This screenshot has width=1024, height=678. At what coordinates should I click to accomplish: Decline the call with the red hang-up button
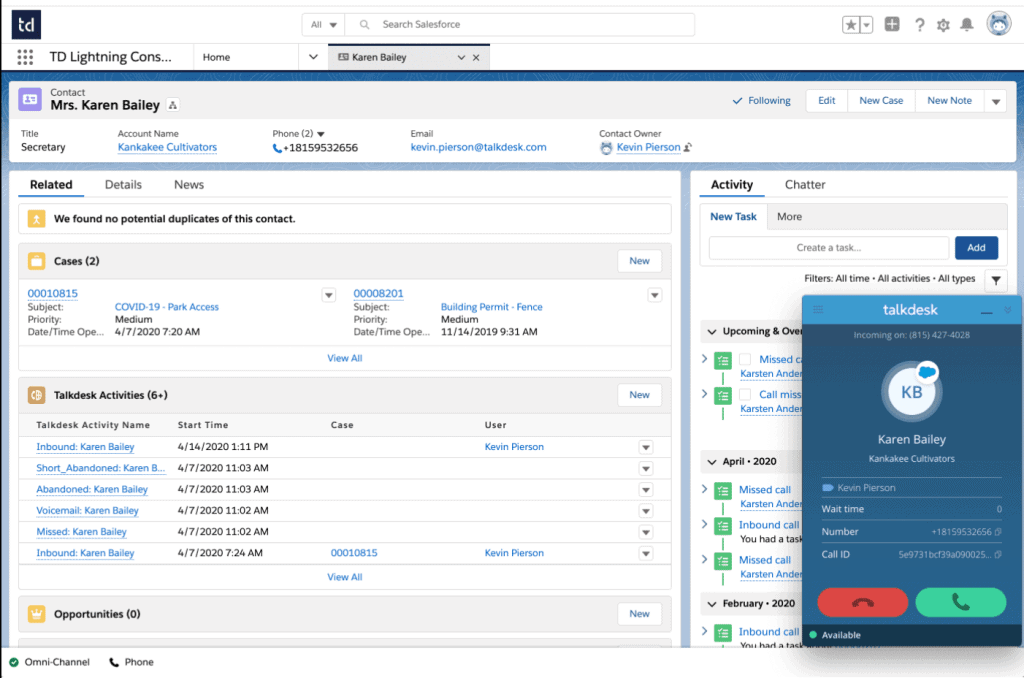pos(863,602)
